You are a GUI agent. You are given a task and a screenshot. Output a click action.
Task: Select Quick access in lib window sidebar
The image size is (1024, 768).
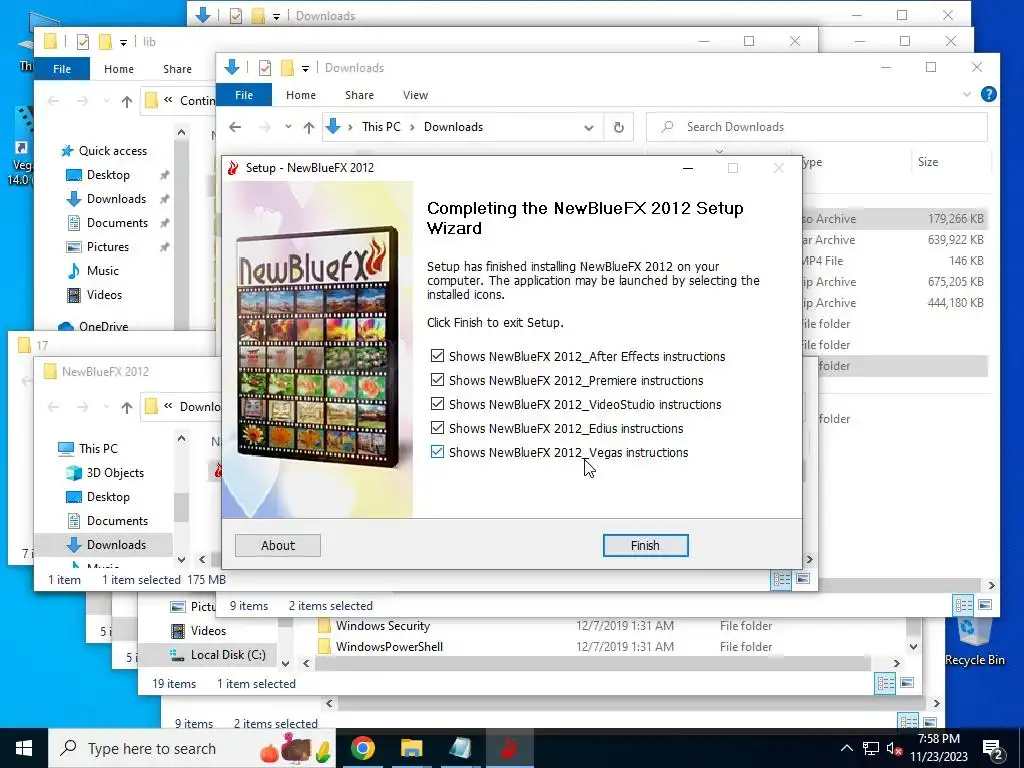click(x=112, y=151)
